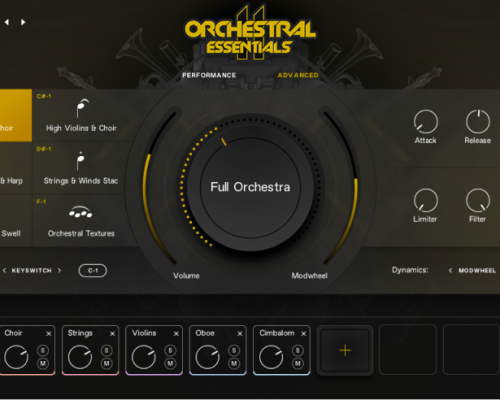Click the MODWHEEL dynamics selector
This screenshot has height=400, width=500.
tap(477, 271)
